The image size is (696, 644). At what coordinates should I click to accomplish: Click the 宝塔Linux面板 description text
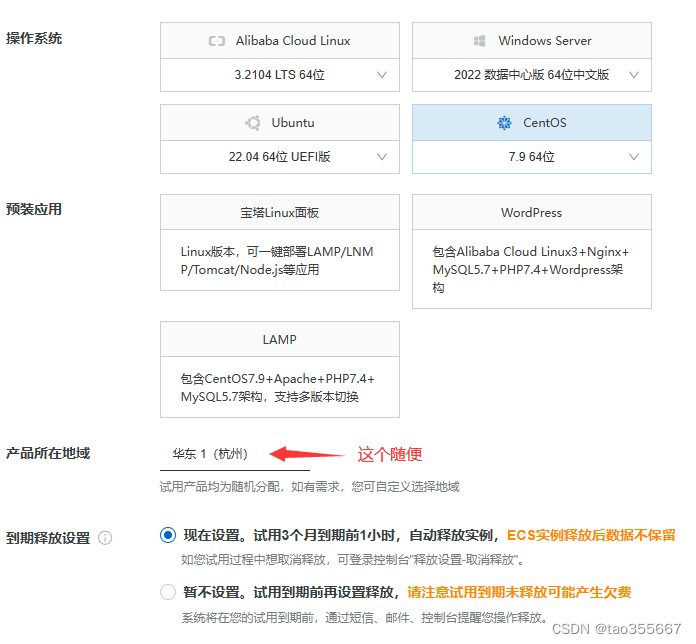[277, 261]
